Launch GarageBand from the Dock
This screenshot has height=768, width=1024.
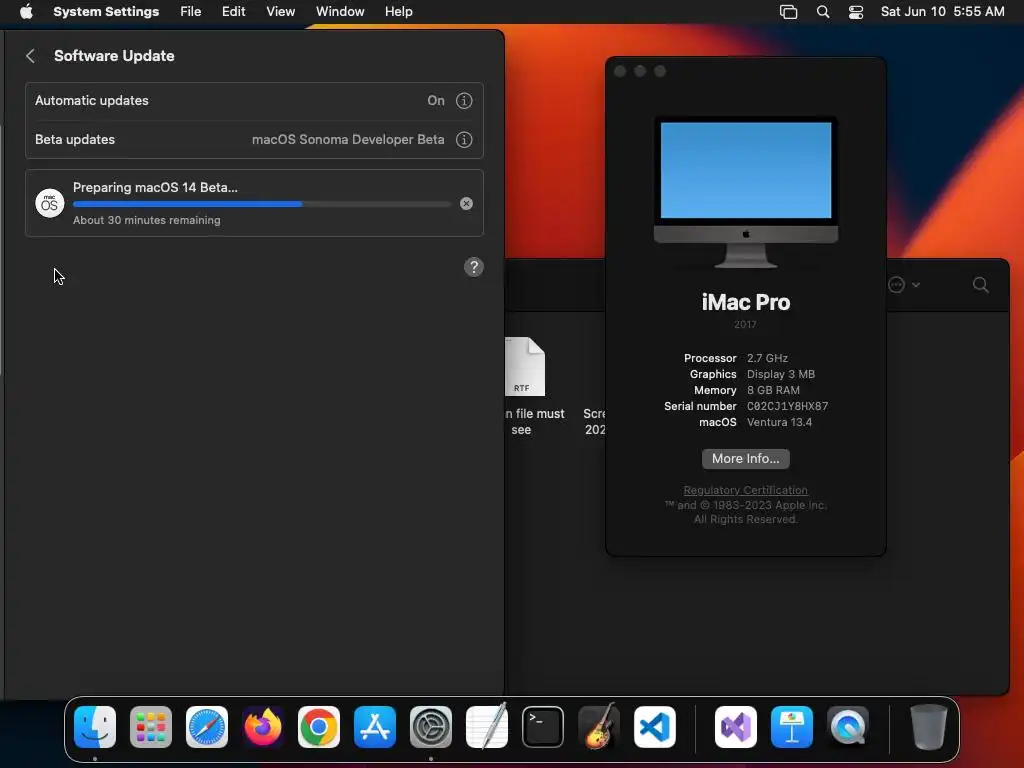(x=599, y=726)
